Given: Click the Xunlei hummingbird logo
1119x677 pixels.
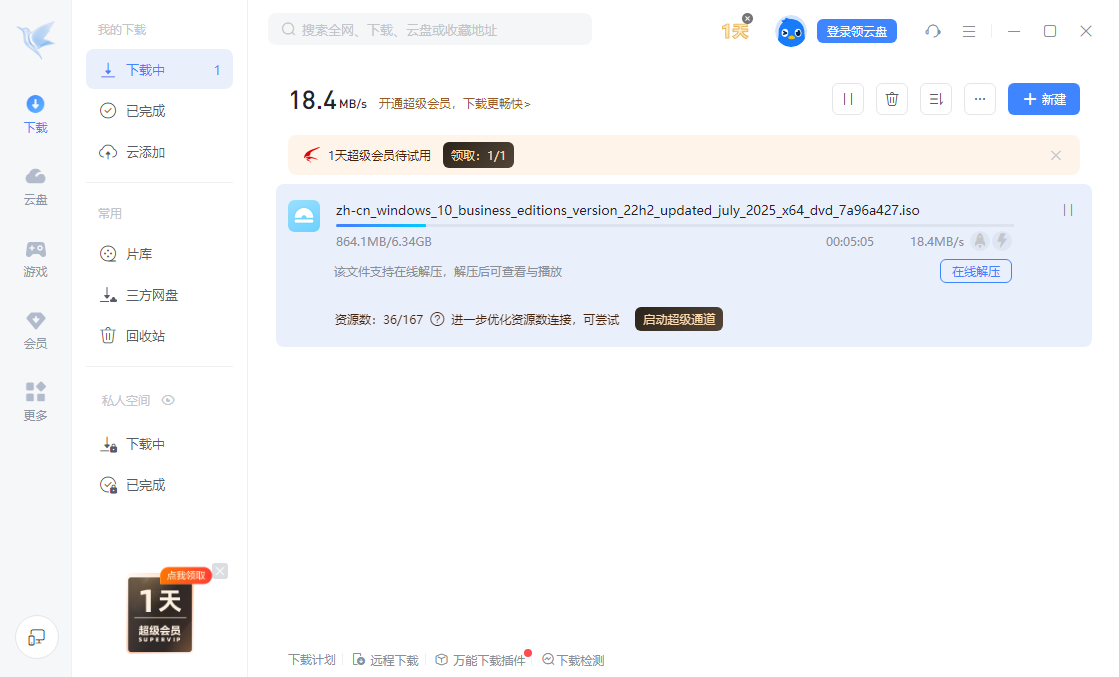Looking at the screenshot, I should click(36, 39).
